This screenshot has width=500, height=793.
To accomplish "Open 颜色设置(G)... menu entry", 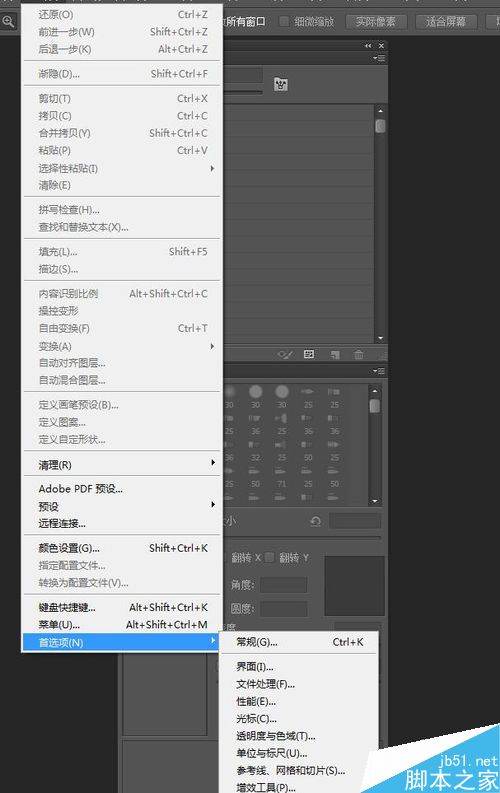I will coord(122,548).
